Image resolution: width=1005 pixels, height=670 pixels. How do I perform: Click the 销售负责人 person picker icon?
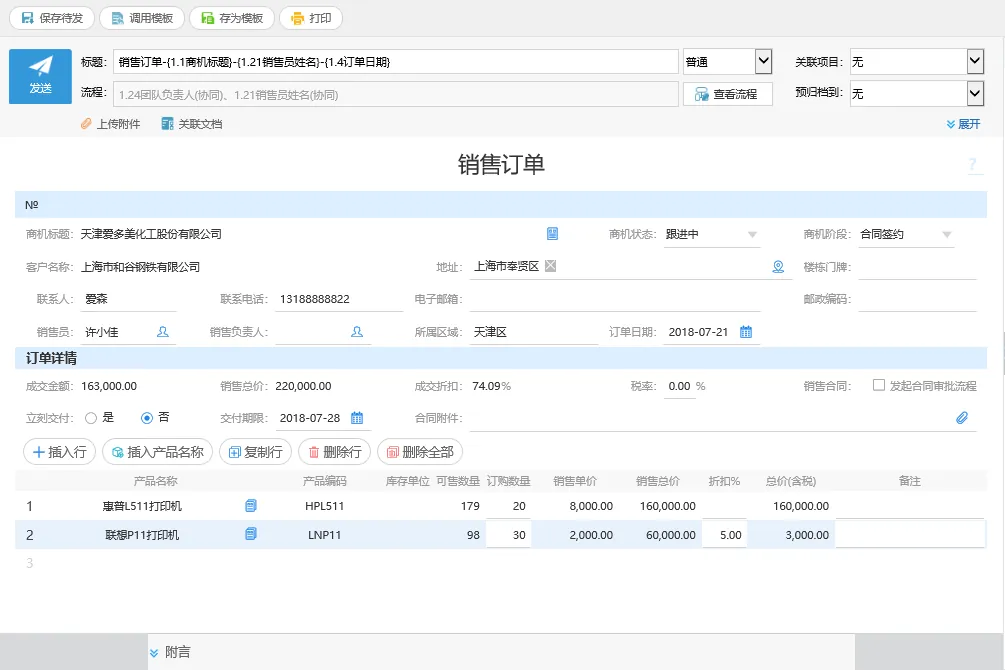tap(357, 331)
